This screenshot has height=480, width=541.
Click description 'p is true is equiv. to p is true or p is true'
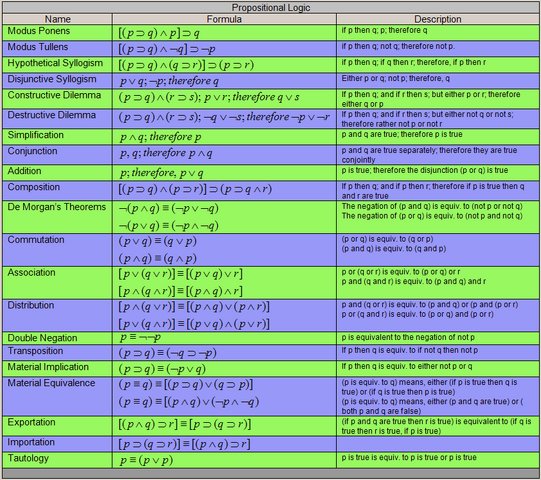tap(409, 458)
